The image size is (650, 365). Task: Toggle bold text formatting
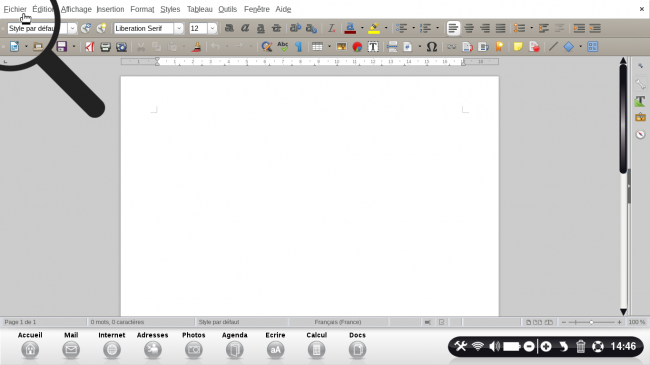[x=229, y=28]
